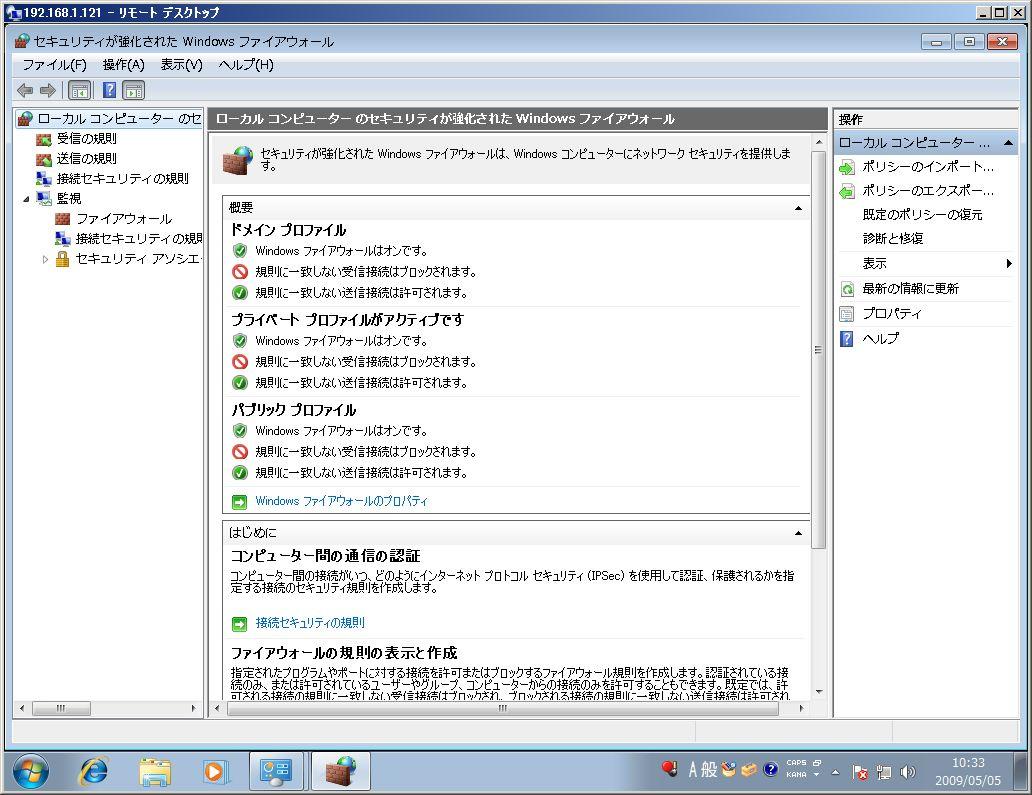Viewport: 1032px width, 795px height.
Task: Open the ヘルプ(H) menu
Action: (246, 64)
